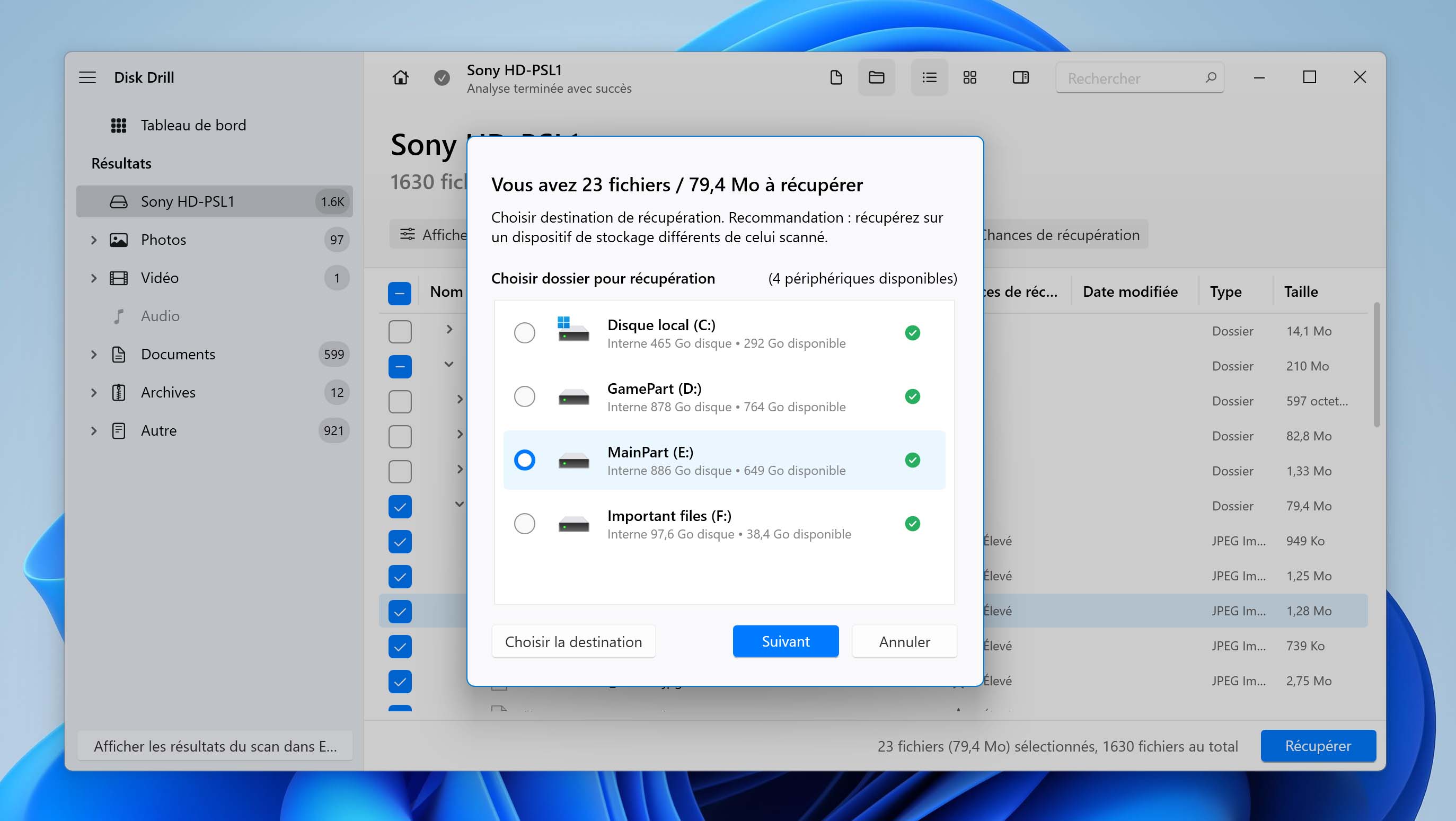Click Choisir la destination button
Viewport: 1456px width, 821px height.
click(573, 642)
